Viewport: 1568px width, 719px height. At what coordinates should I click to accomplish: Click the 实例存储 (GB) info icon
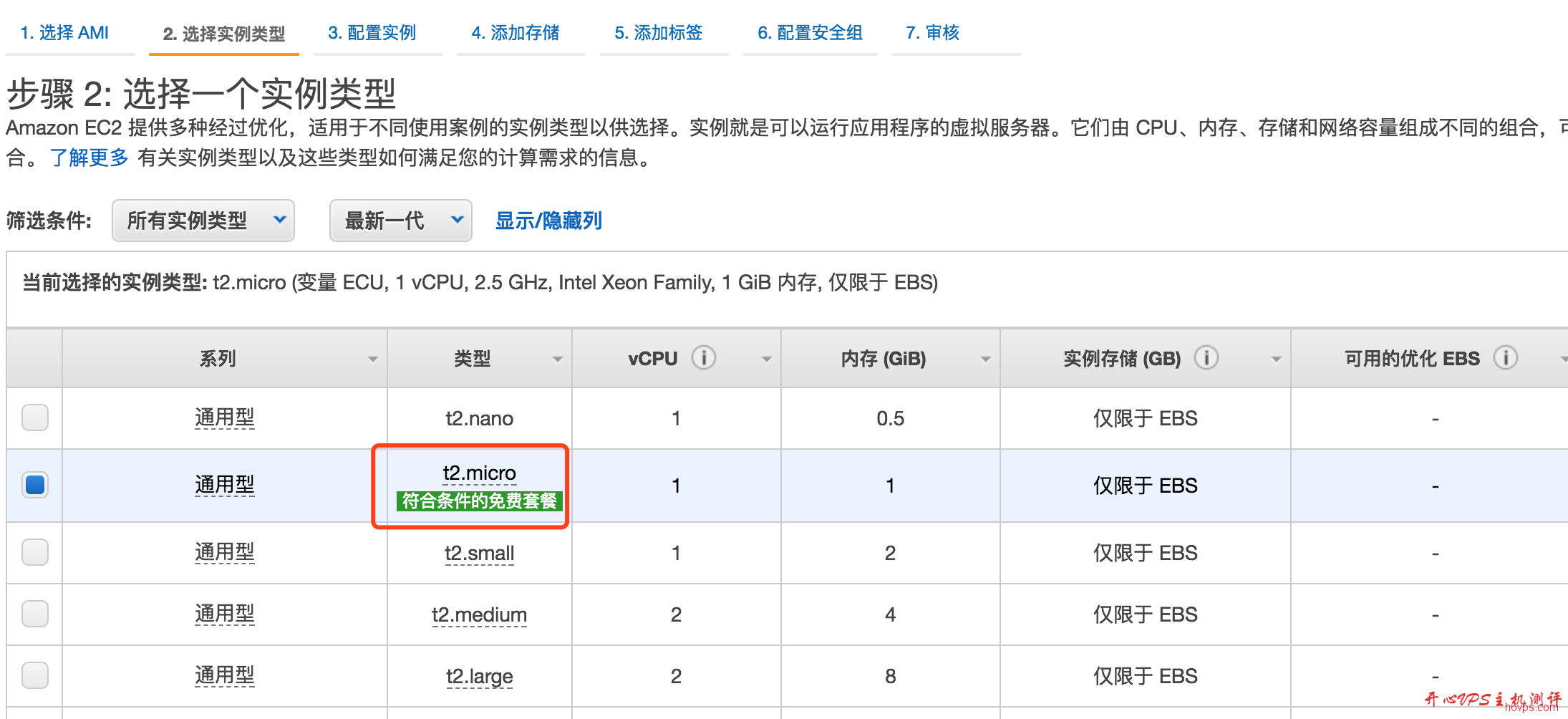point(1207,358)
